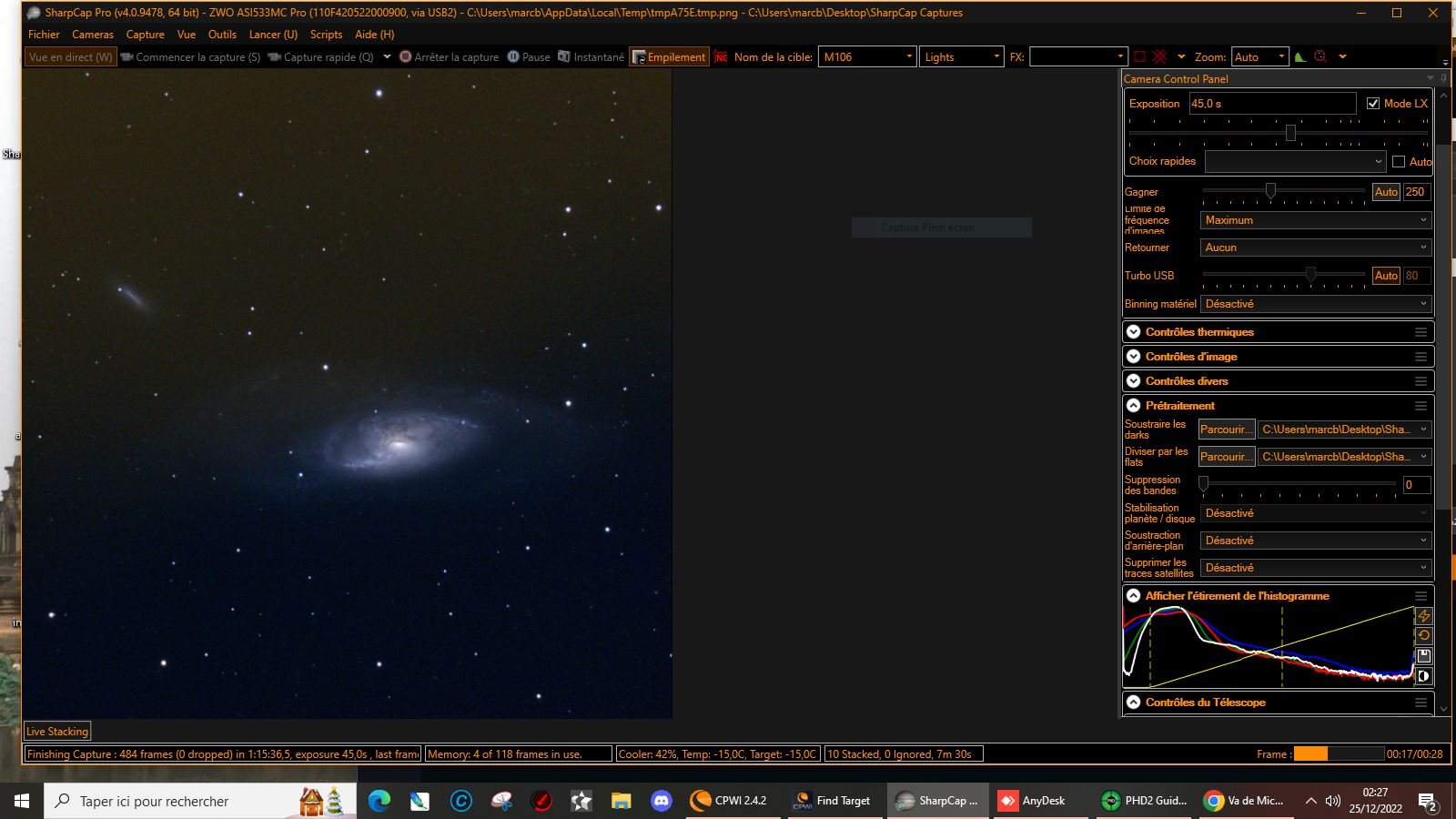This screenshot has height=819, width=1456.
Task: Select the Live Stacking tab
Action: point(57,731)
